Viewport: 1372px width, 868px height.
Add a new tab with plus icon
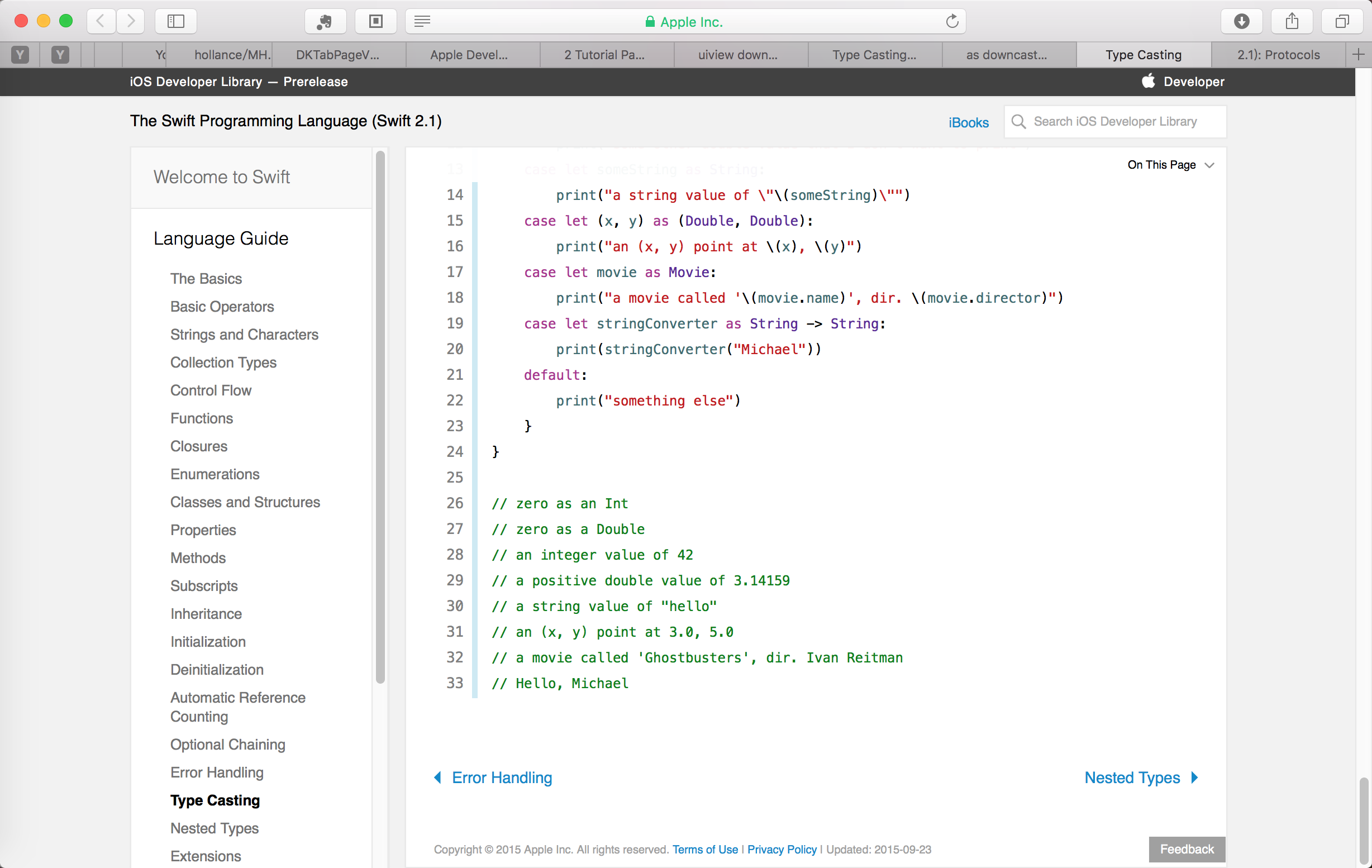(x=1359, y=55)
